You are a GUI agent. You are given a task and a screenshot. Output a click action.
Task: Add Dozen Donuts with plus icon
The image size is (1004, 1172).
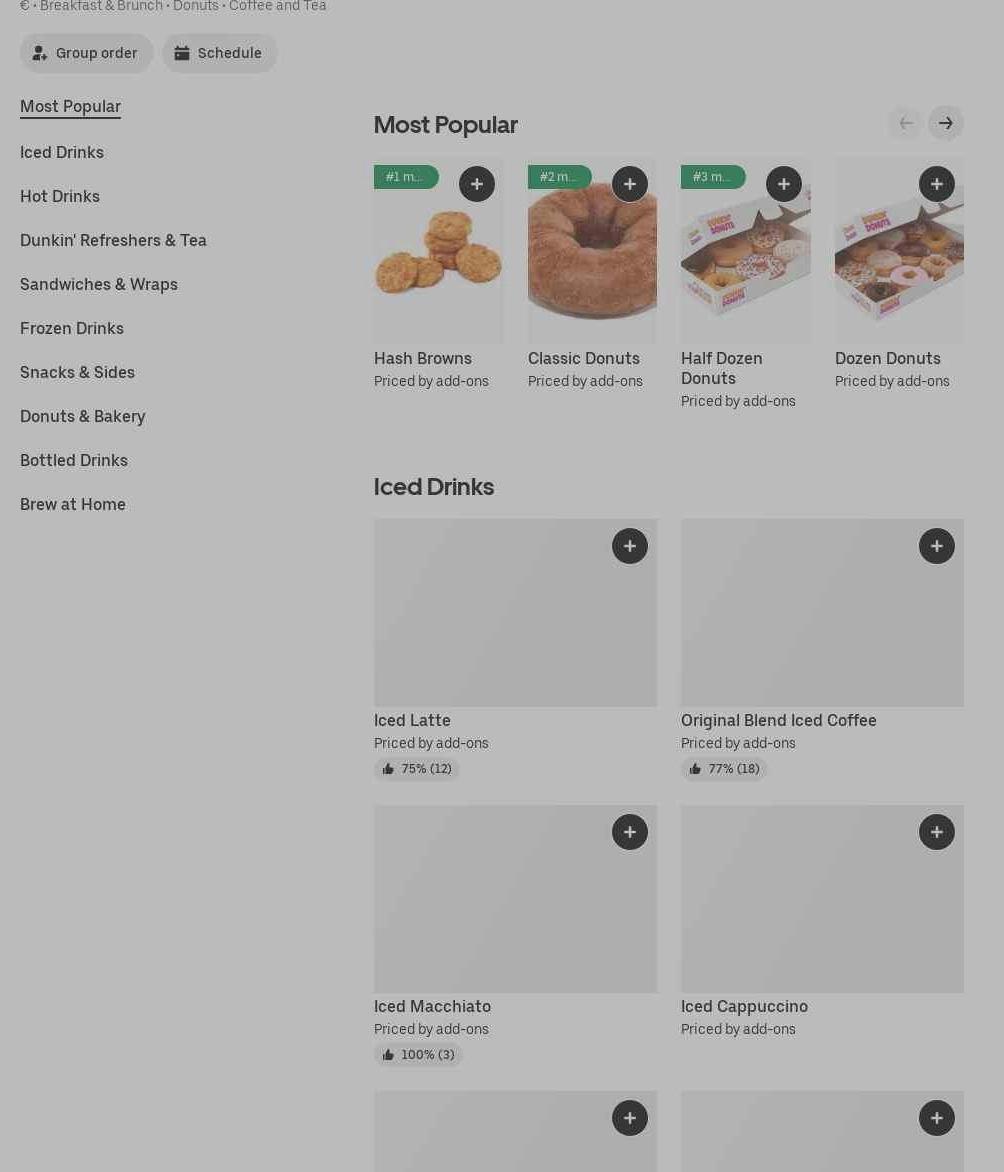[x=937, y=184]
